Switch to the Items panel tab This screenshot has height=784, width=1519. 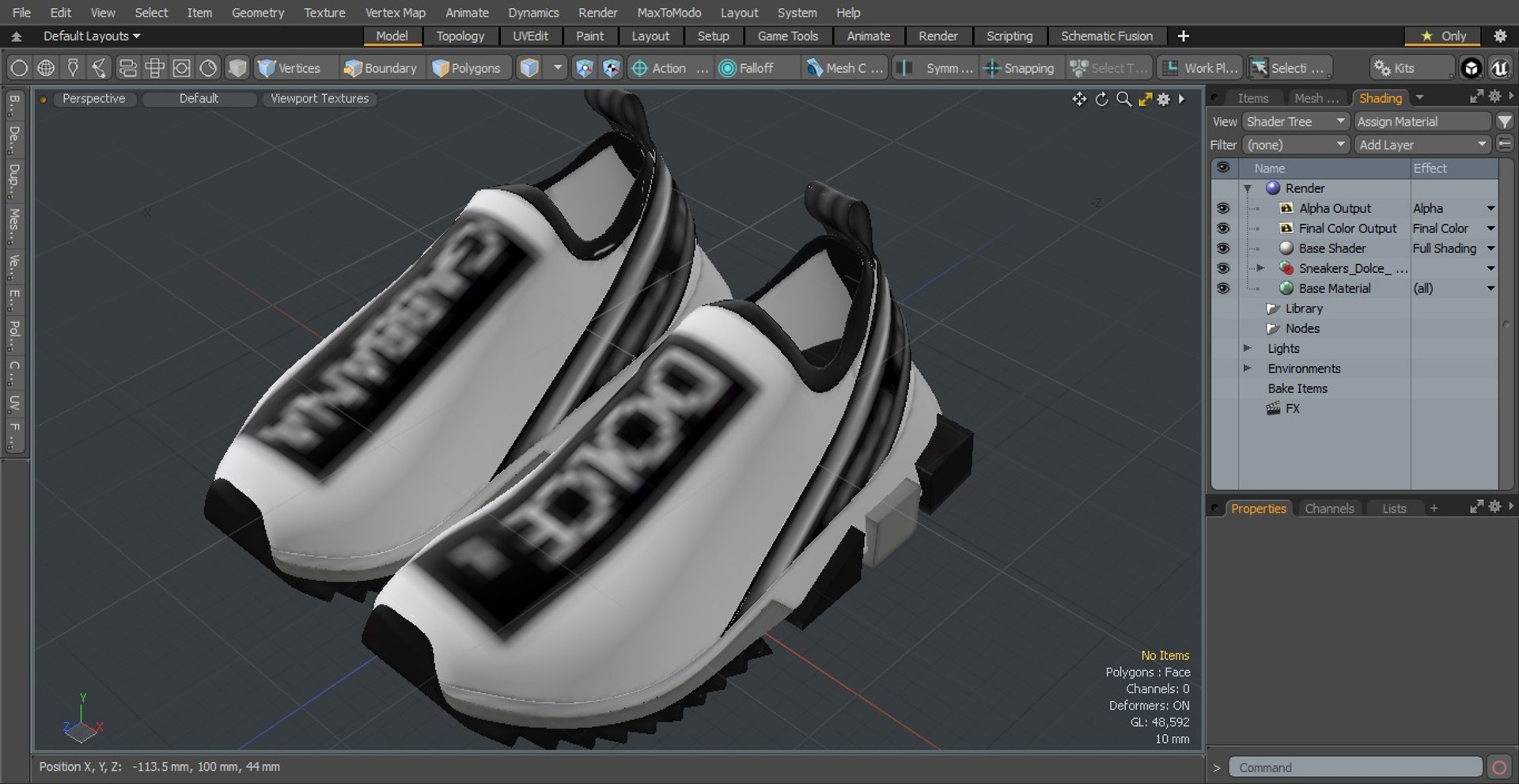pos(1253,98)
